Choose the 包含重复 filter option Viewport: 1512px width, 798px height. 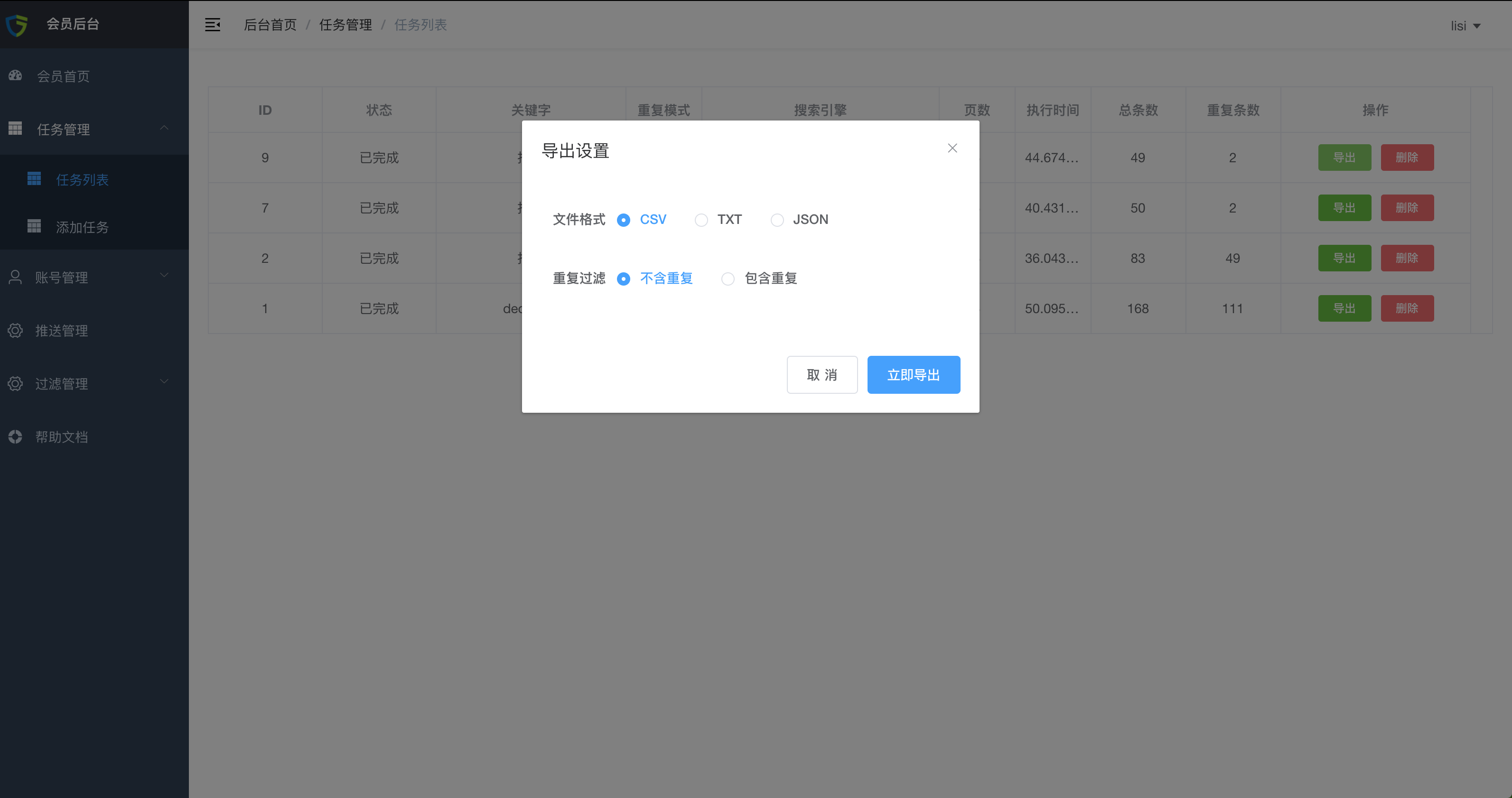(x=728, y=278)
